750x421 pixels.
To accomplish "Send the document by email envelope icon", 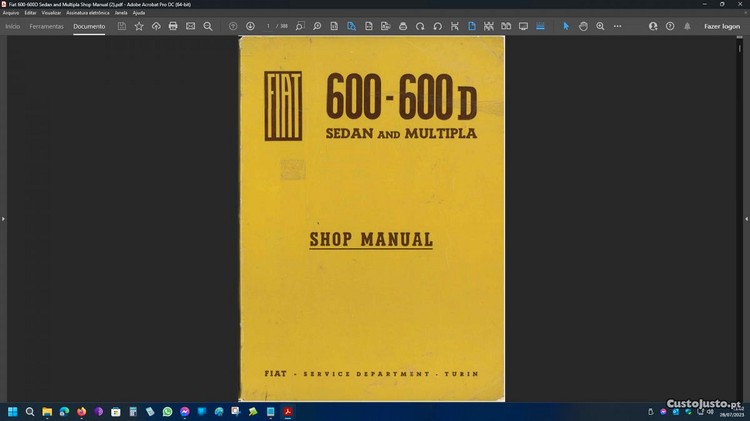I will pyautogui.click(x=190, y=26).
